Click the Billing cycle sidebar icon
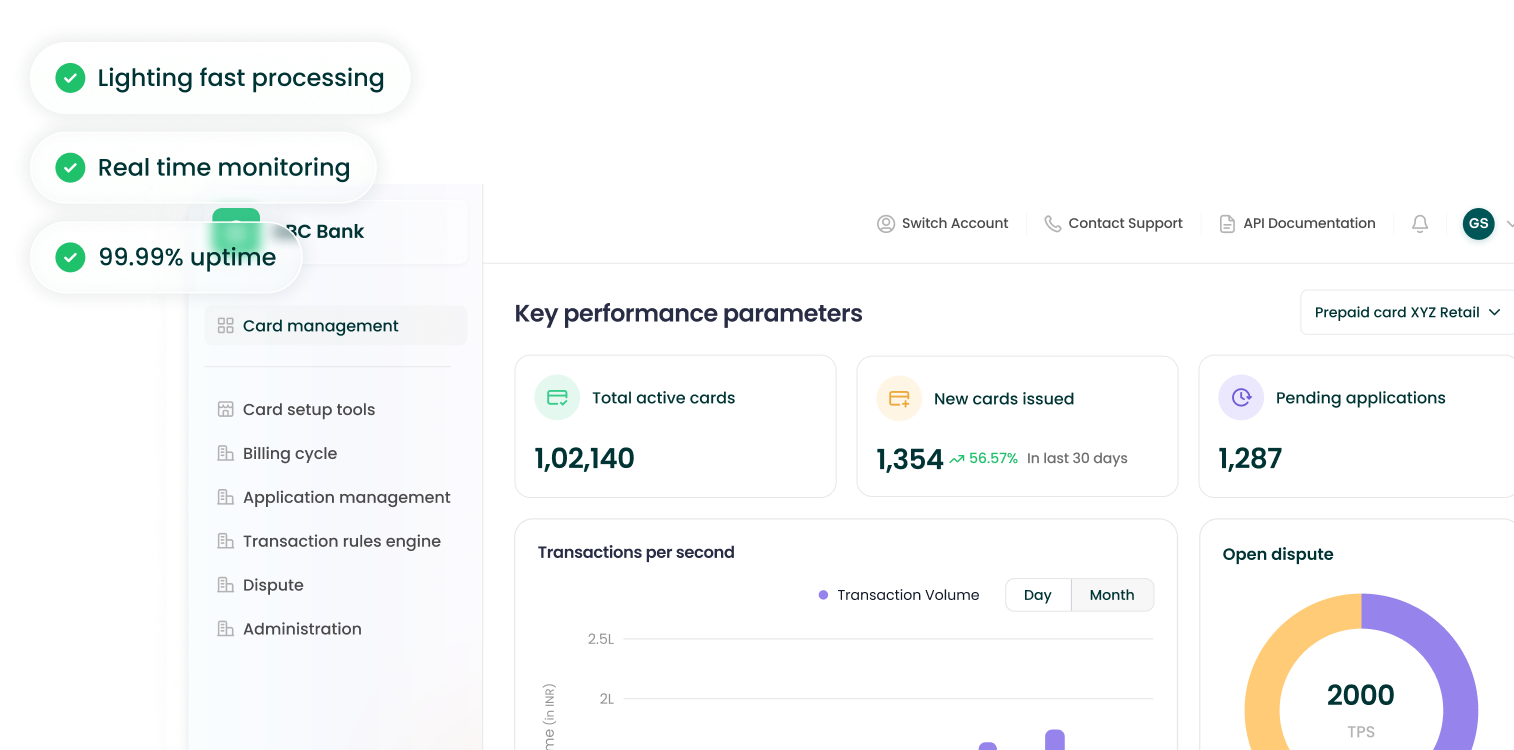Screen dimensions: 1514x750 coord(225,454)
